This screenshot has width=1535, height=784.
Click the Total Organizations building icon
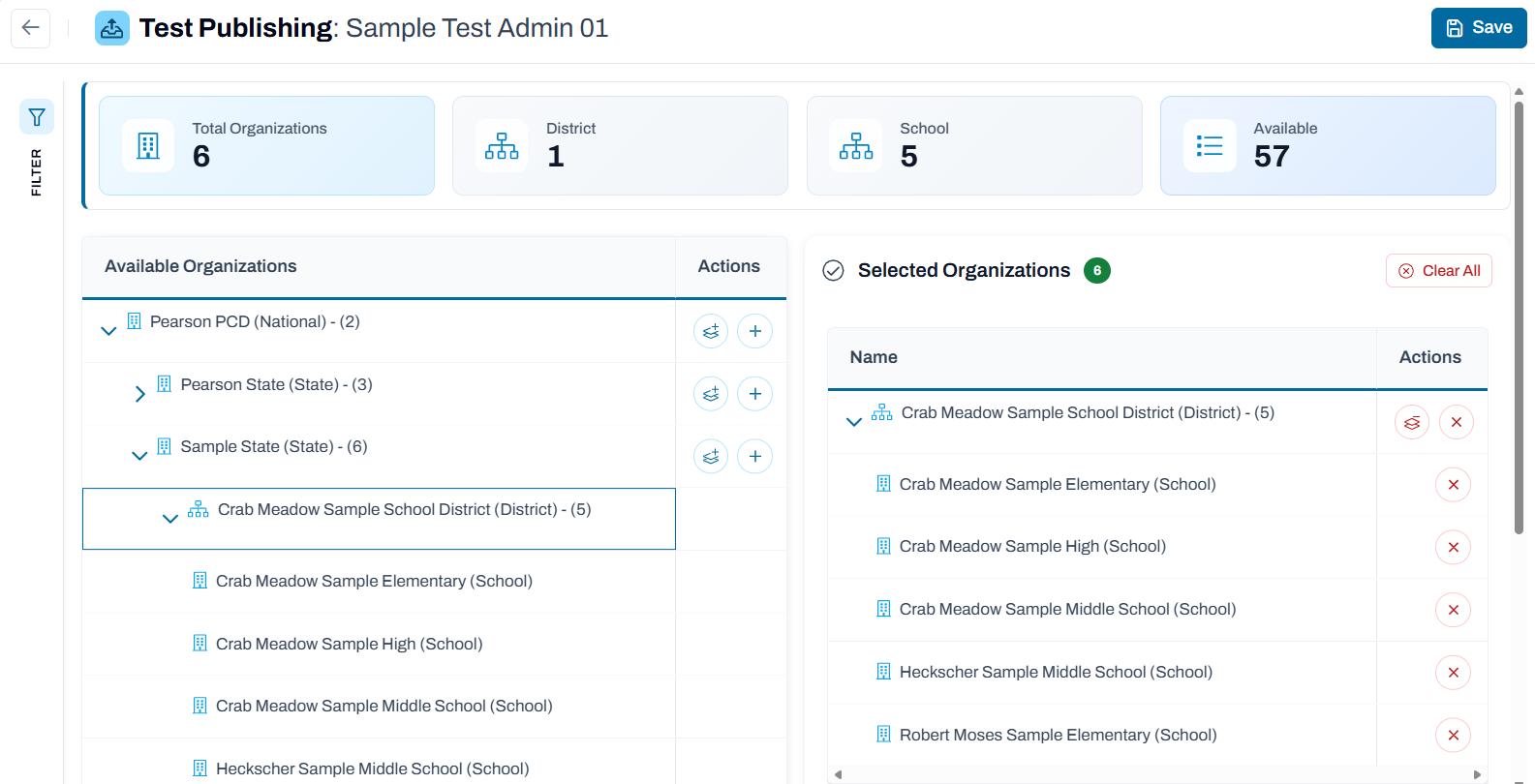(x=148, y=146)
